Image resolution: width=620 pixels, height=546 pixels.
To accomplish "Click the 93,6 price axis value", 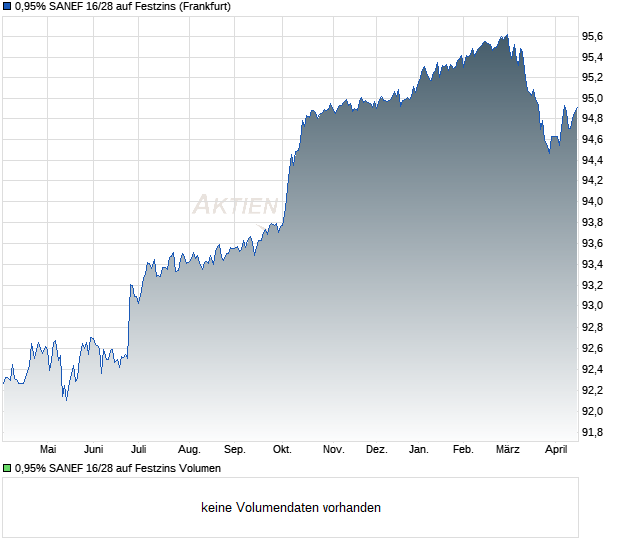I will pos(592,243).
